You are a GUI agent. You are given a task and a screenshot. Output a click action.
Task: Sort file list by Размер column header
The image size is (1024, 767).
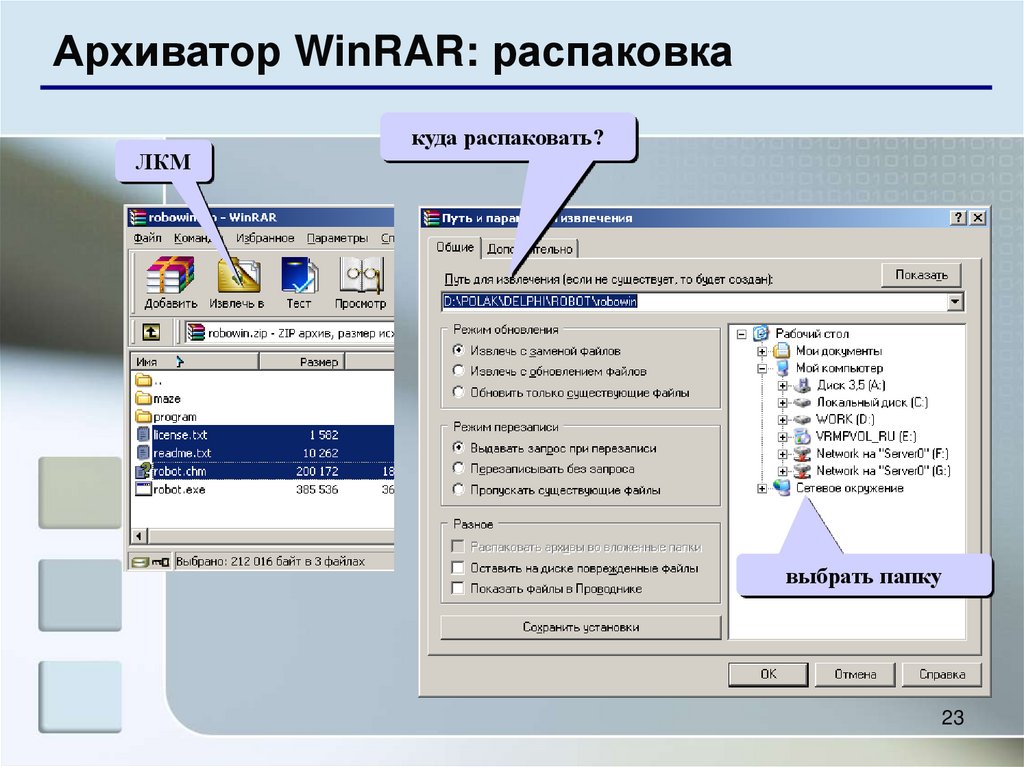pyautogui.click(x=302, y=361)
